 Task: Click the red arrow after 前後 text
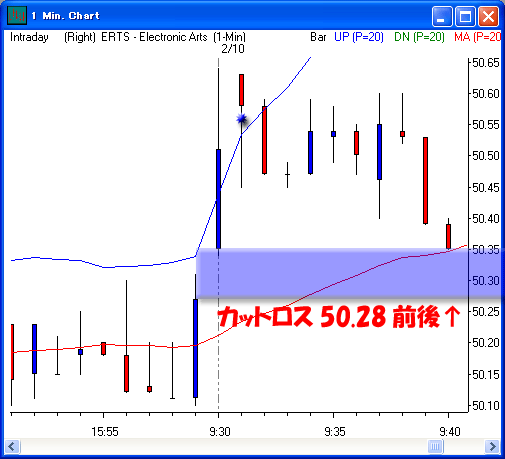[452, 316]
